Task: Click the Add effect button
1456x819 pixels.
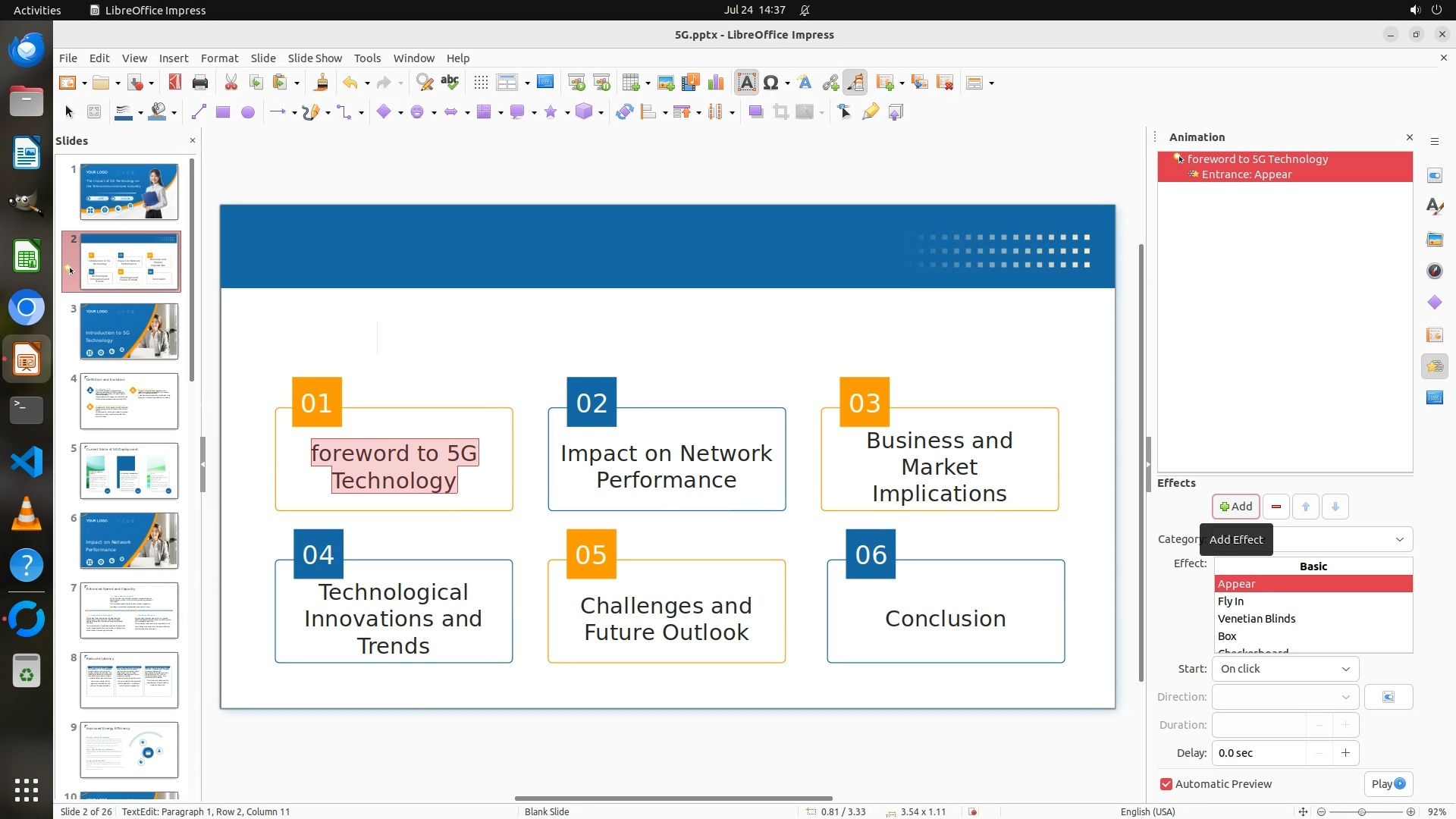Action: pyautogui.click(x=1235, y=507)
